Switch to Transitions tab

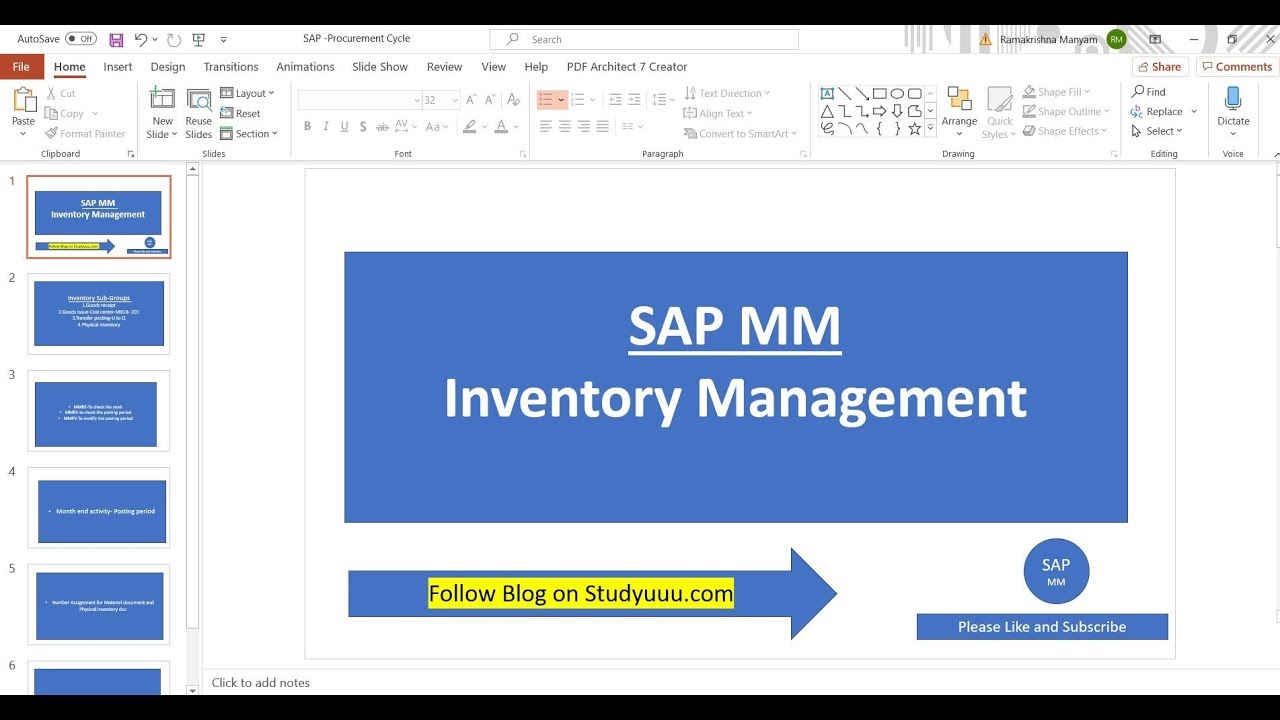pyautogui.click(x=231, y=67)
